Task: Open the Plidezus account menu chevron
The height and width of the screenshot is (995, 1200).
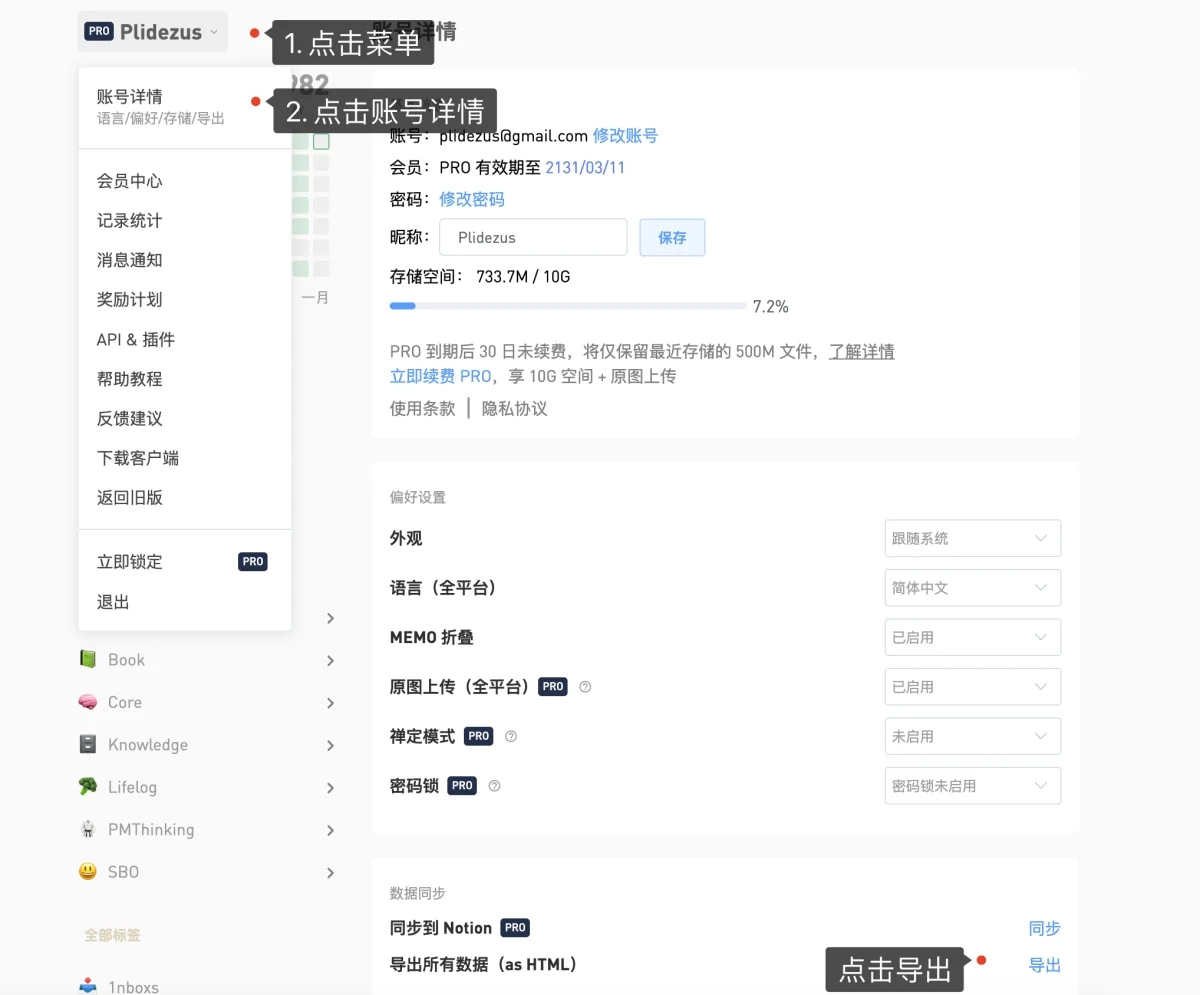Action: click(x=215, y=31)
